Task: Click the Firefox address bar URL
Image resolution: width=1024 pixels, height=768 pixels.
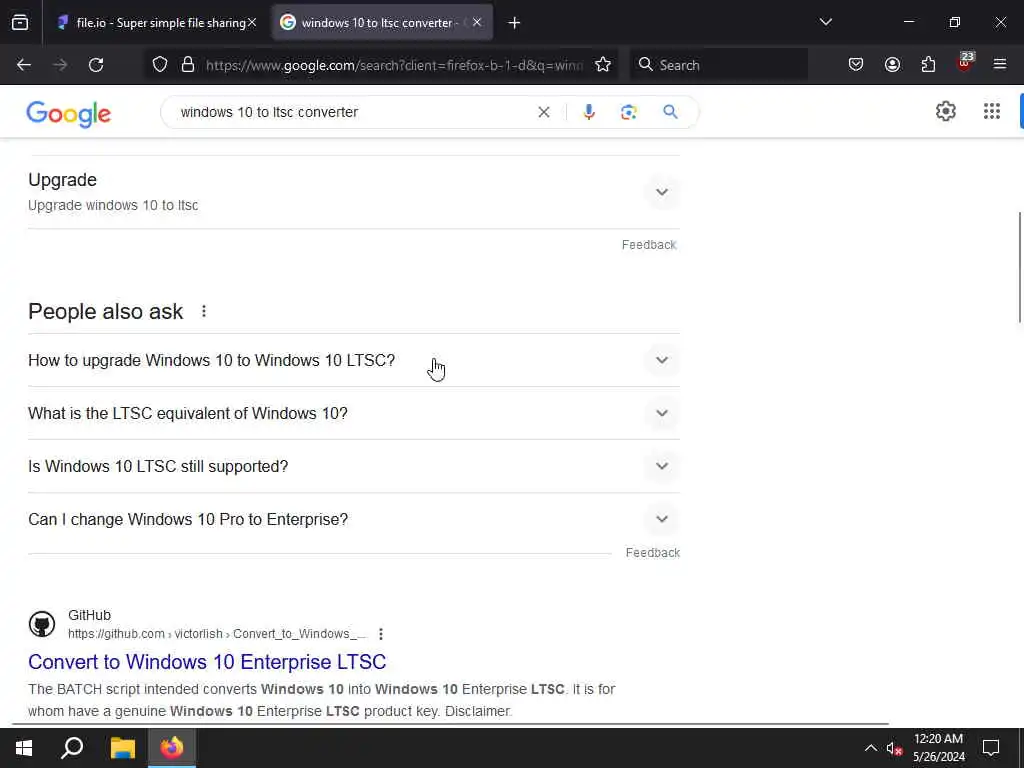Action: 394,65
